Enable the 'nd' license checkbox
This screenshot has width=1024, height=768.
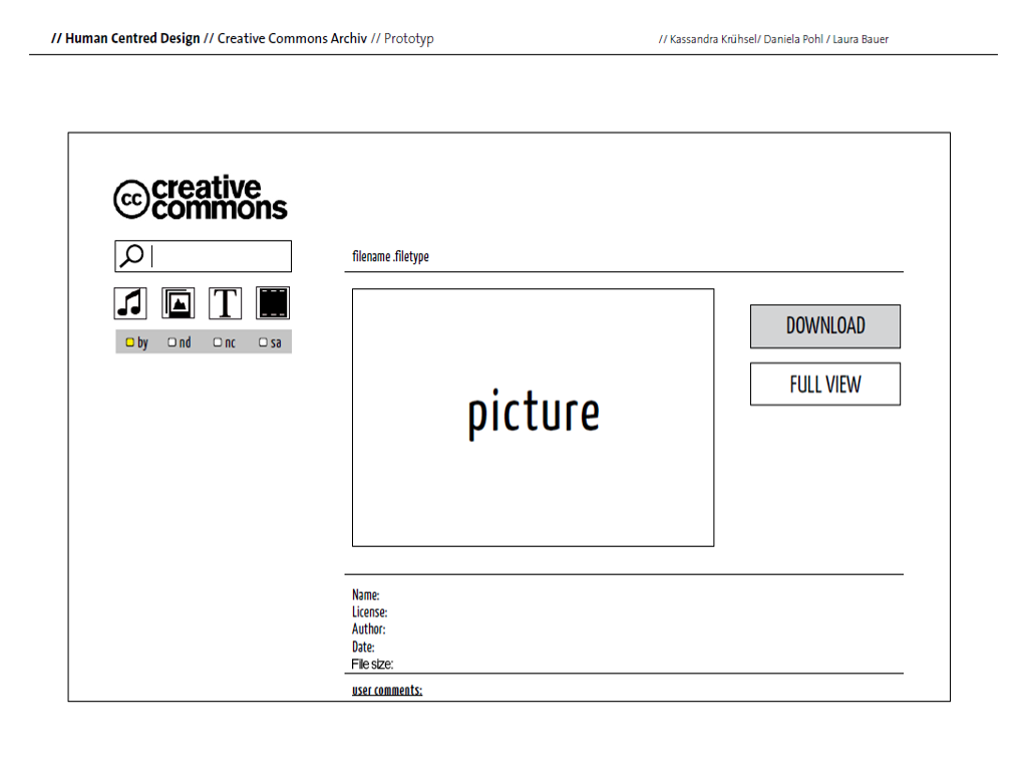172,342
